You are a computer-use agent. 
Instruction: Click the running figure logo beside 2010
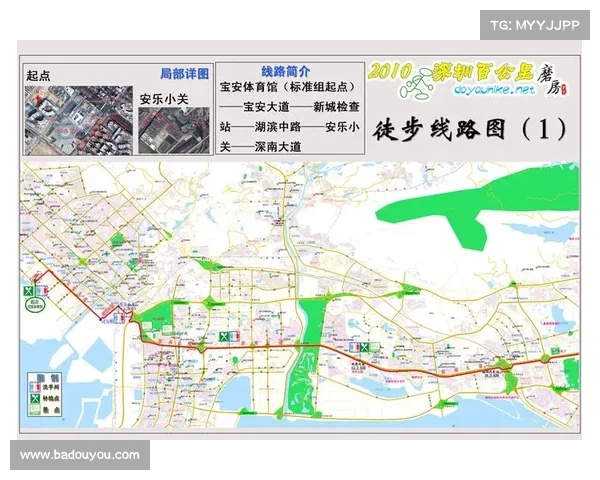pyautogui.click(x=415, y=84)
